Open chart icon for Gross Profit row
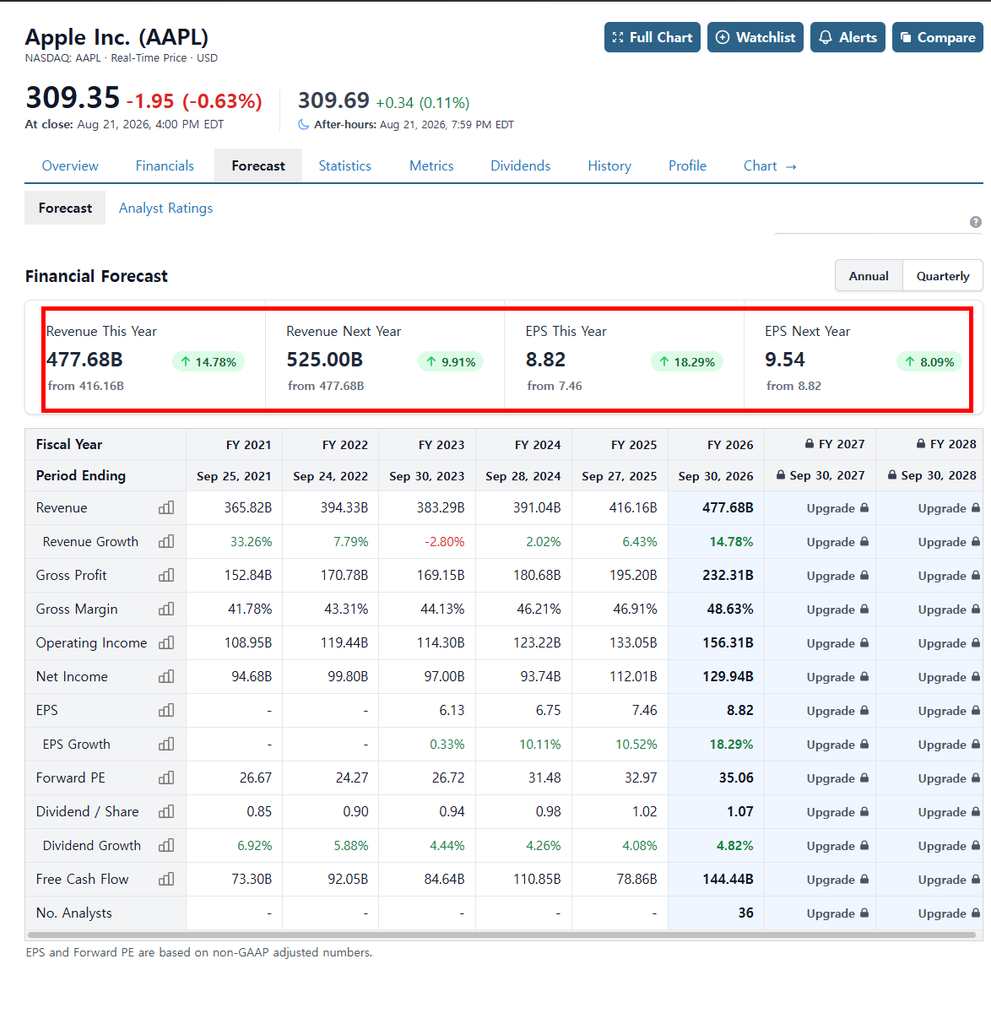The image size is (991, 1024). click(167, 575)
